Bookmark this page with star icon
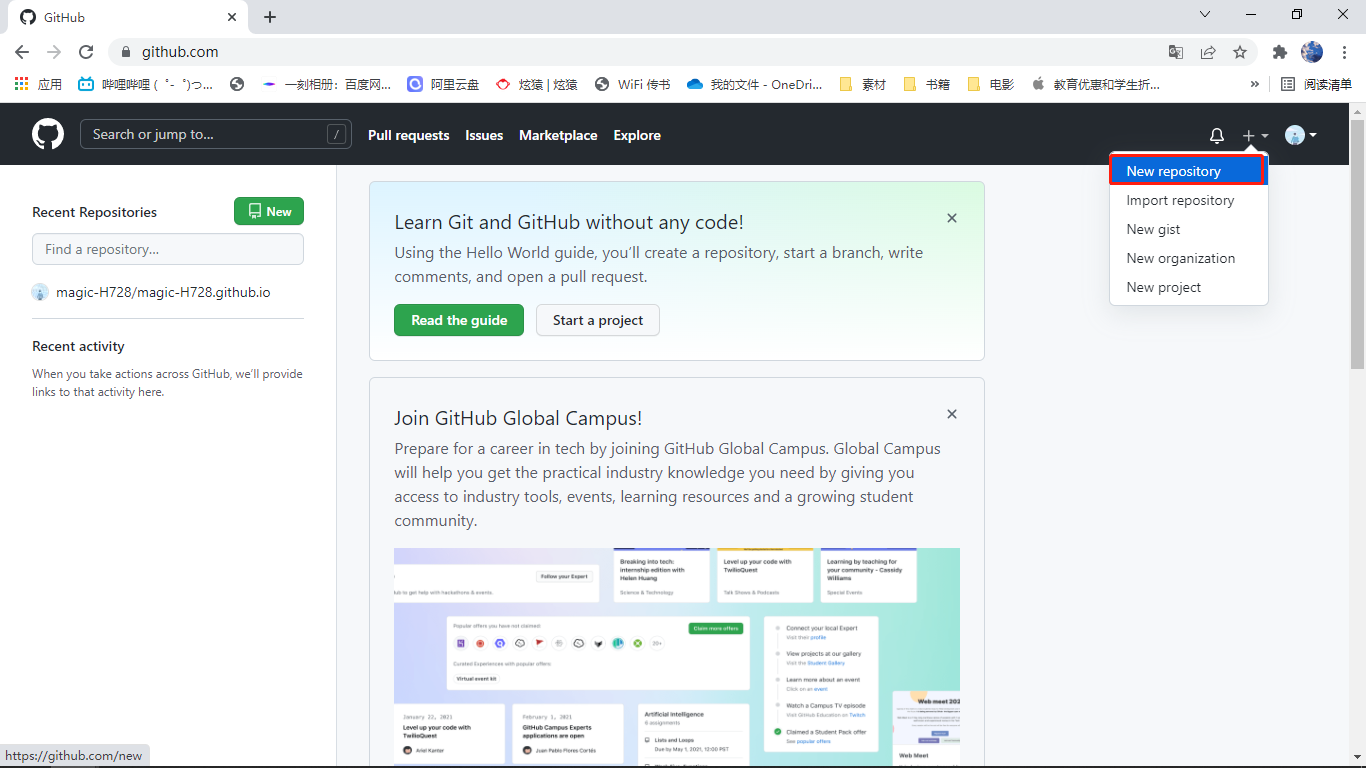The height and width of the screenshot is (768, 1366). (x=1240, y=52)
